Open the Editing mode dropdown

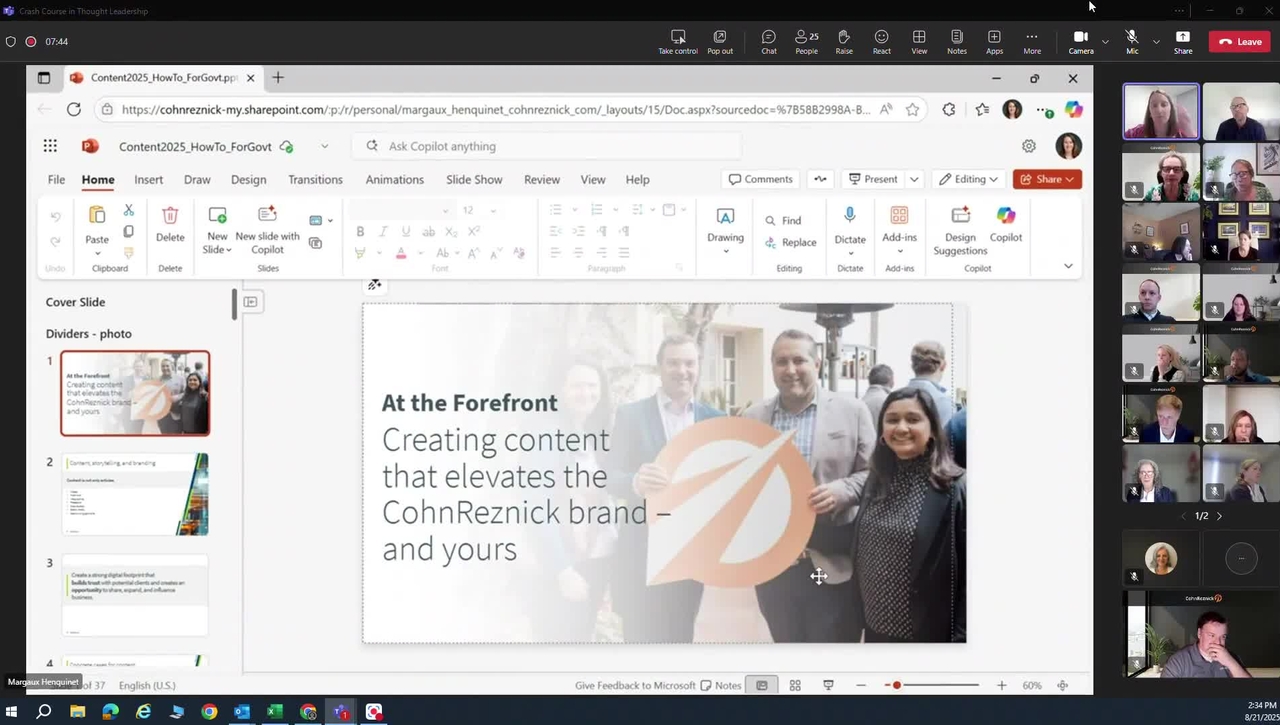tap(968, 179)
